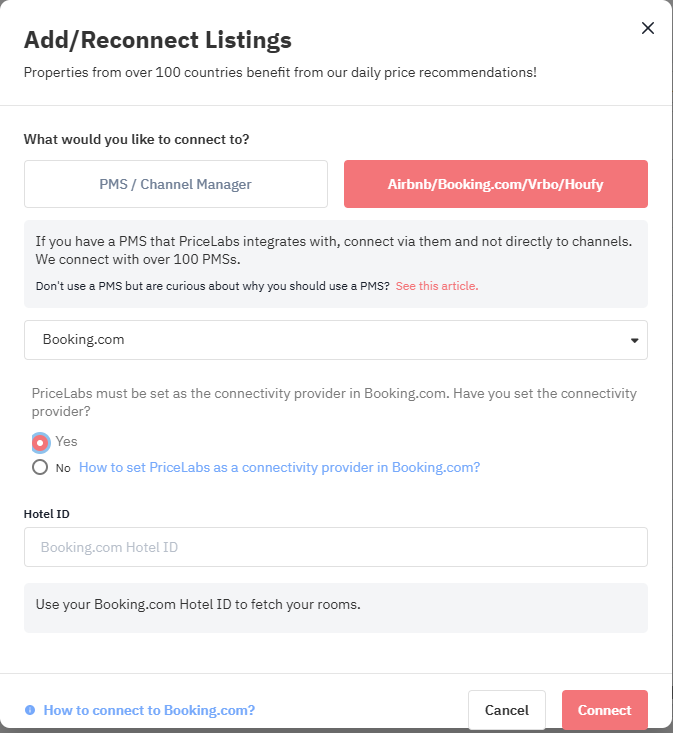Open the Booking.com channel dropdown
The width and height of the screenshot is (673, 733).
pos(336,340)
